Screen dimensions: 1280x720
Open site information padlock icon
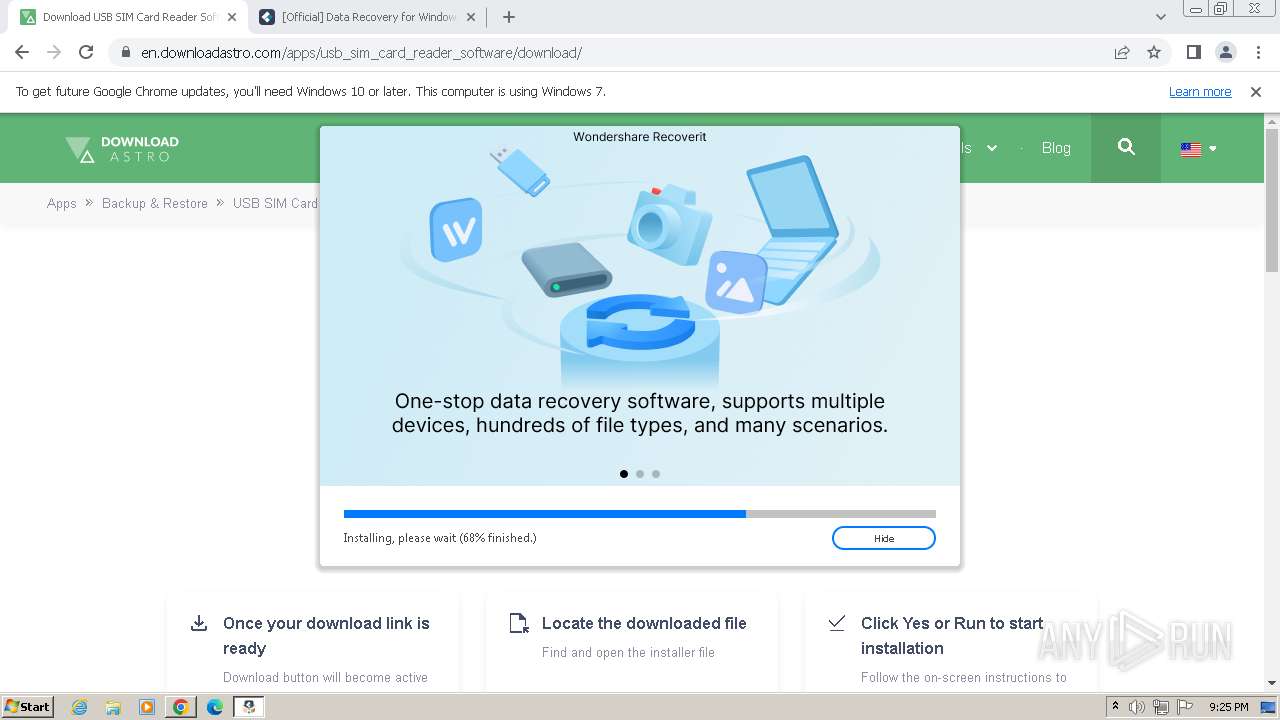[125, 53]
